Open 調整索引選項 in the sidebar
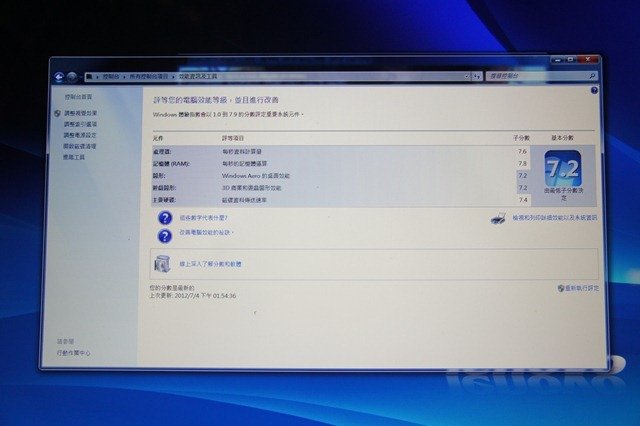640x426 pixels. point(80,124)
